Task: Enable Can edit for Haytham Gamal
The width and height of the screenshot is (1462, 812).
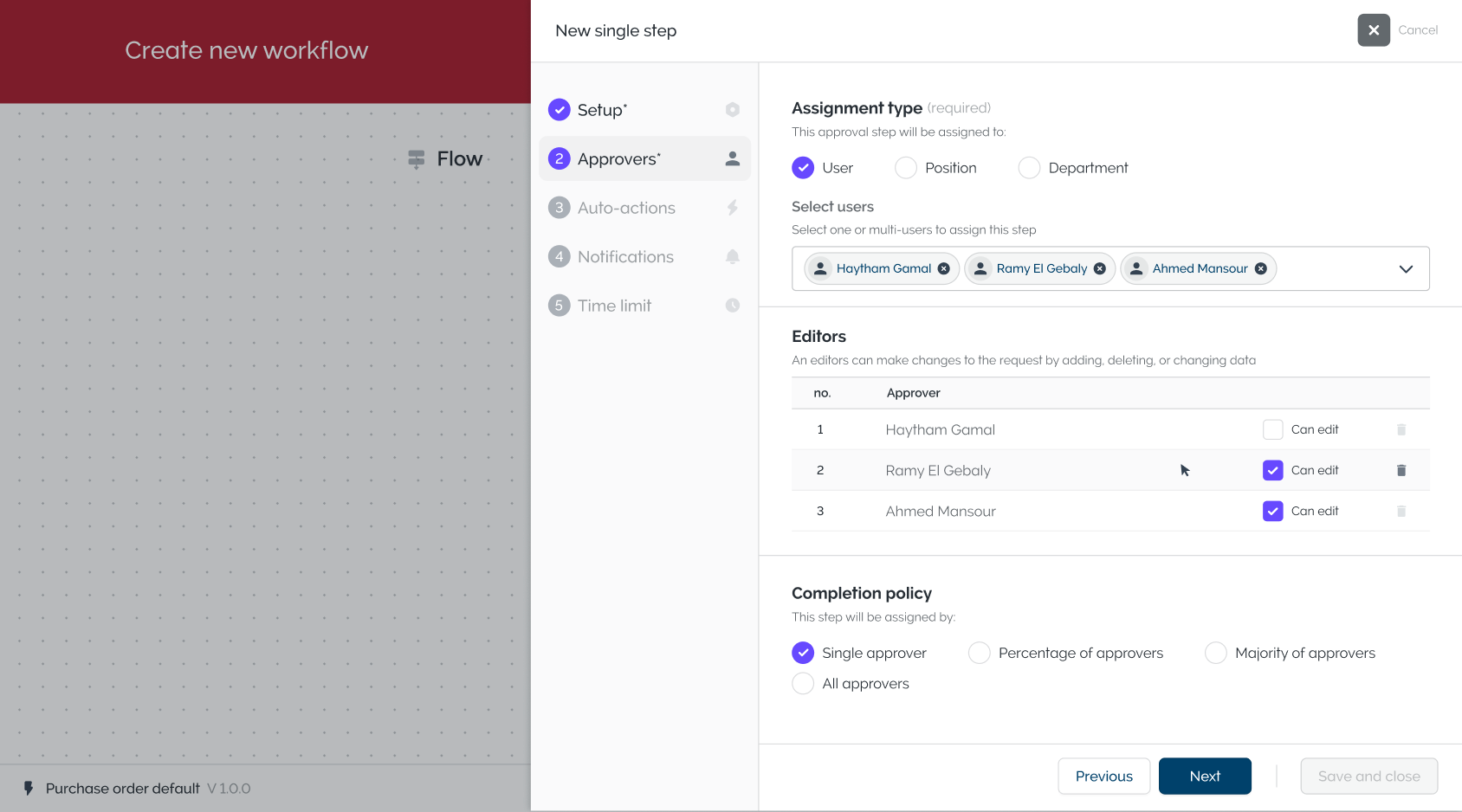Action: point(1272,430)
